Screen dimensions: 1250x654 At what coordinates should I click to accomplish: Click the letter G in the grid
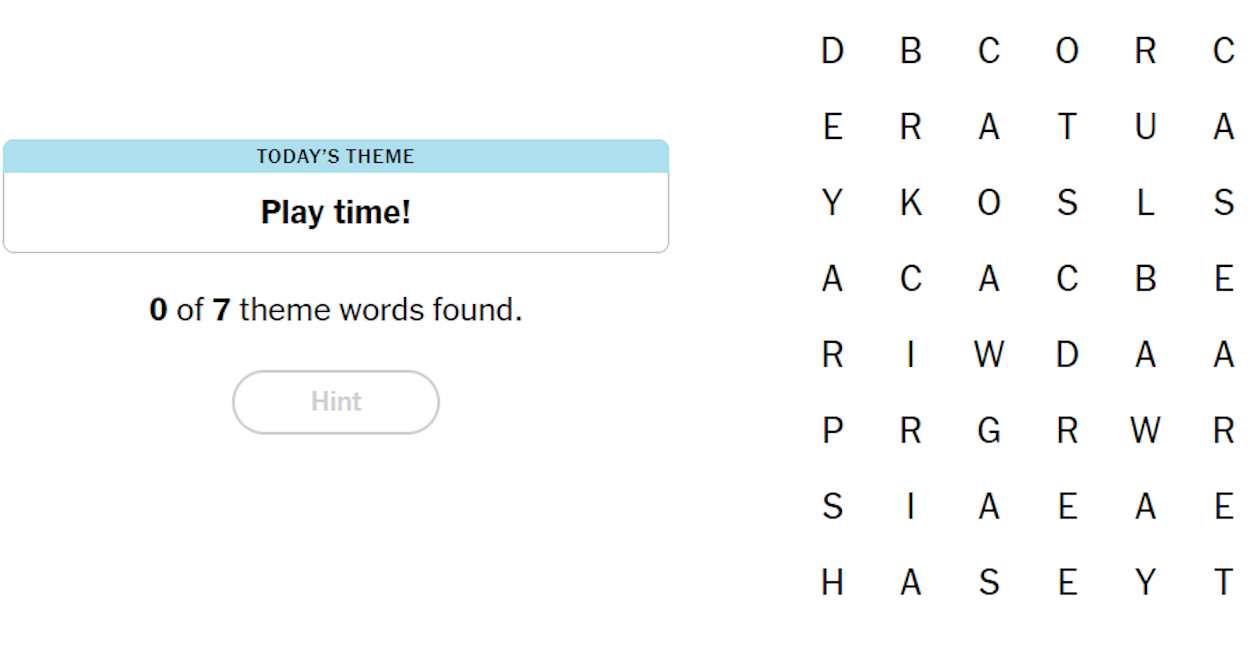[x=988, y=431]
